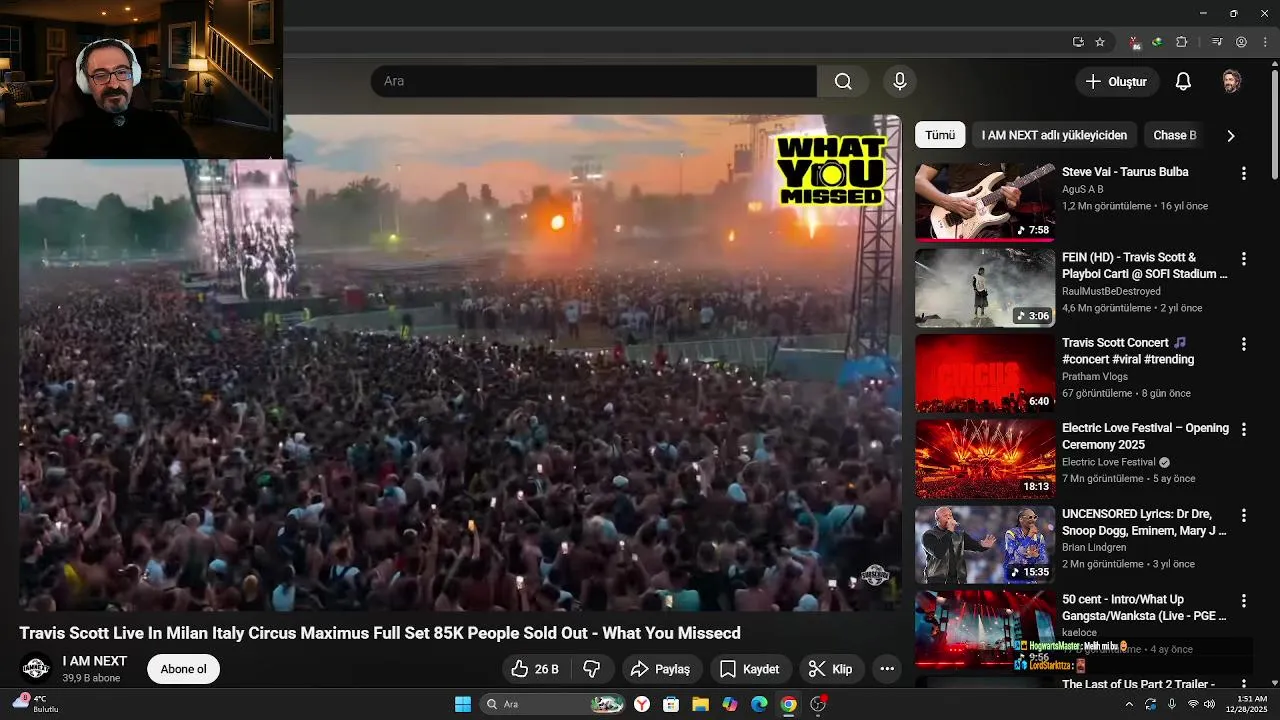1280x720 pixels.
Task: Open options for FEIN (HD) video
Action: [1244, 258]
